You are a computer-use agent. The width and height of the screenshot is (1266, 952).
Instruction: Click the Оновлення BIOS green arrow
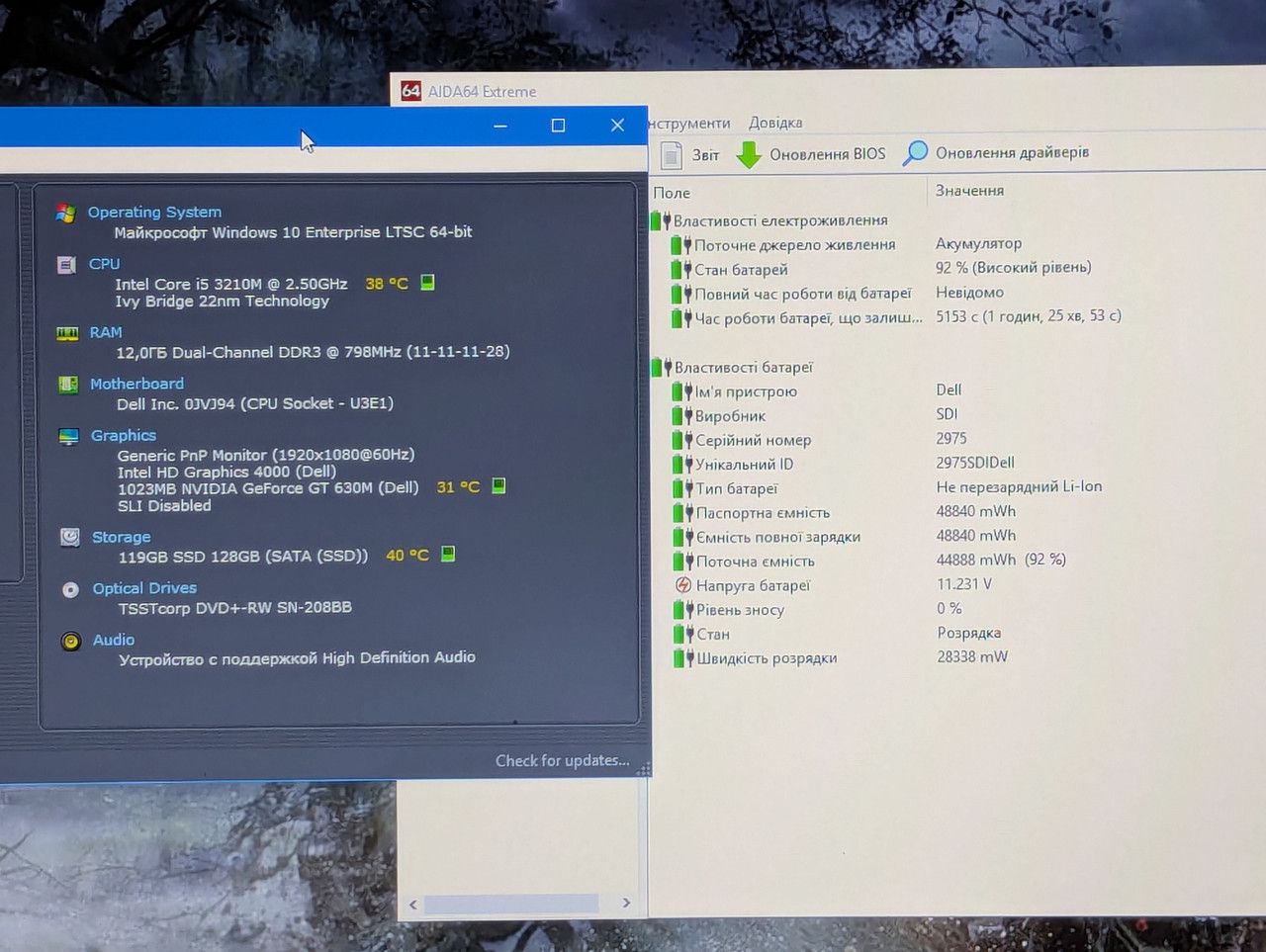tap(750, 154)
